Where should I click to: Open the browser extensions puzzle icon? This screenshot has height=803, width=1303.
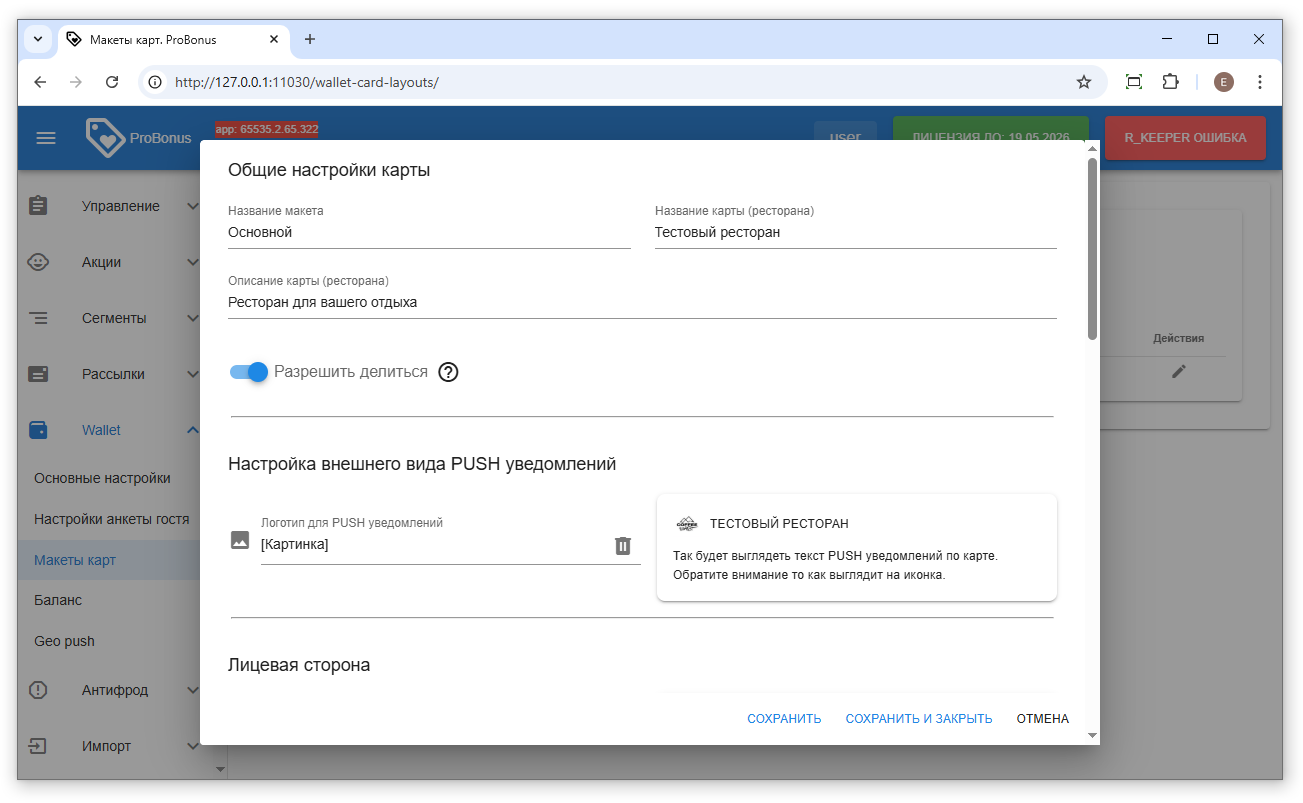click(1170, 82)
